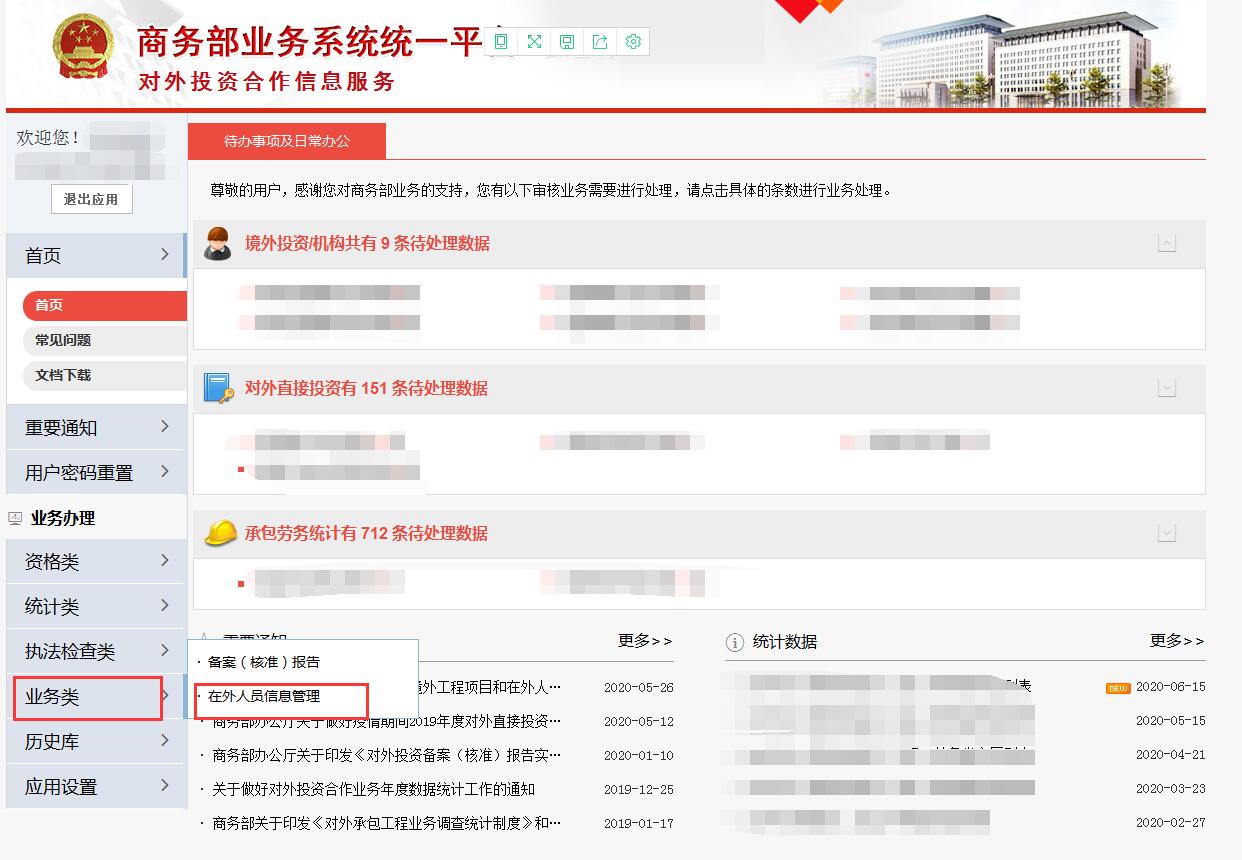Open the 文档下载 sidebar item
Screen dimensions: 1242x860
pos(63,375)
